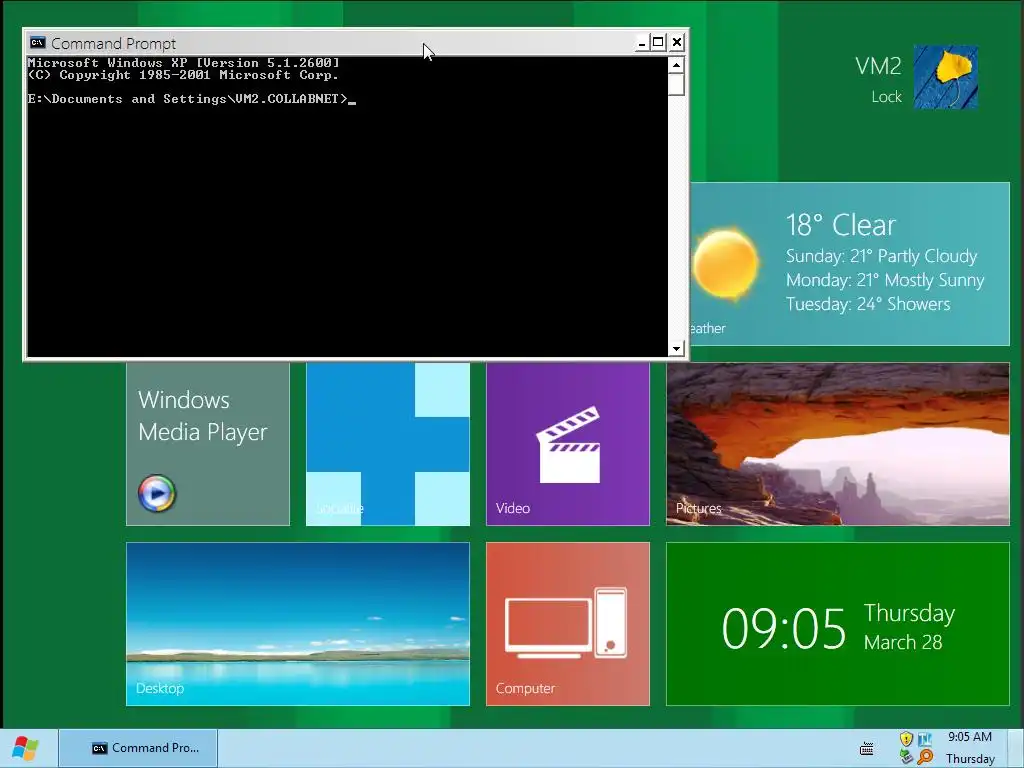The image size is (1024, 768).
Task: Click the sun icon in Weather tile
Action: click(x=726, y=264)
